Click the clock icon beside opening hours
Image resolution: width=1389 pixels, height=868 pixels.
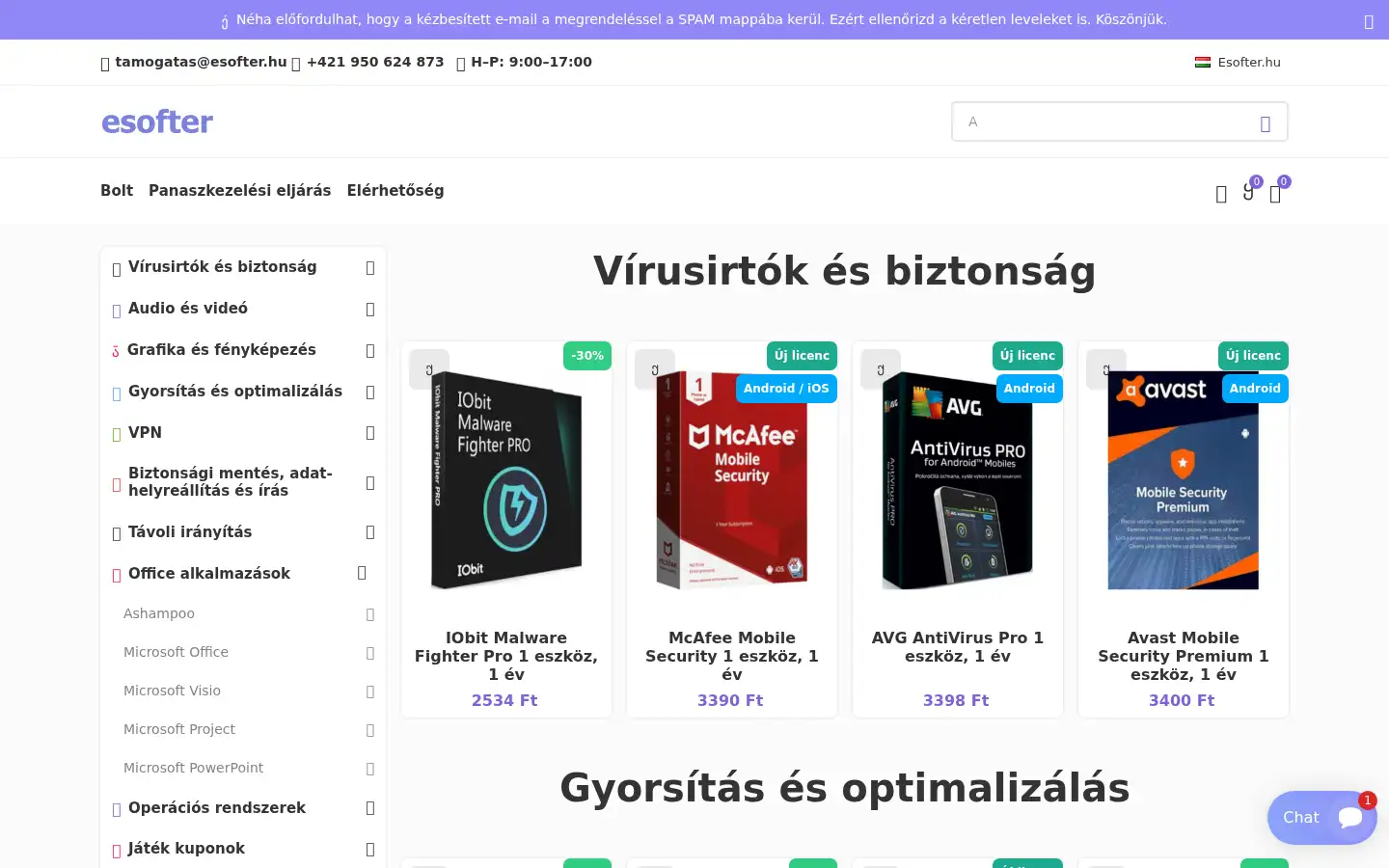tap(461, 64)
